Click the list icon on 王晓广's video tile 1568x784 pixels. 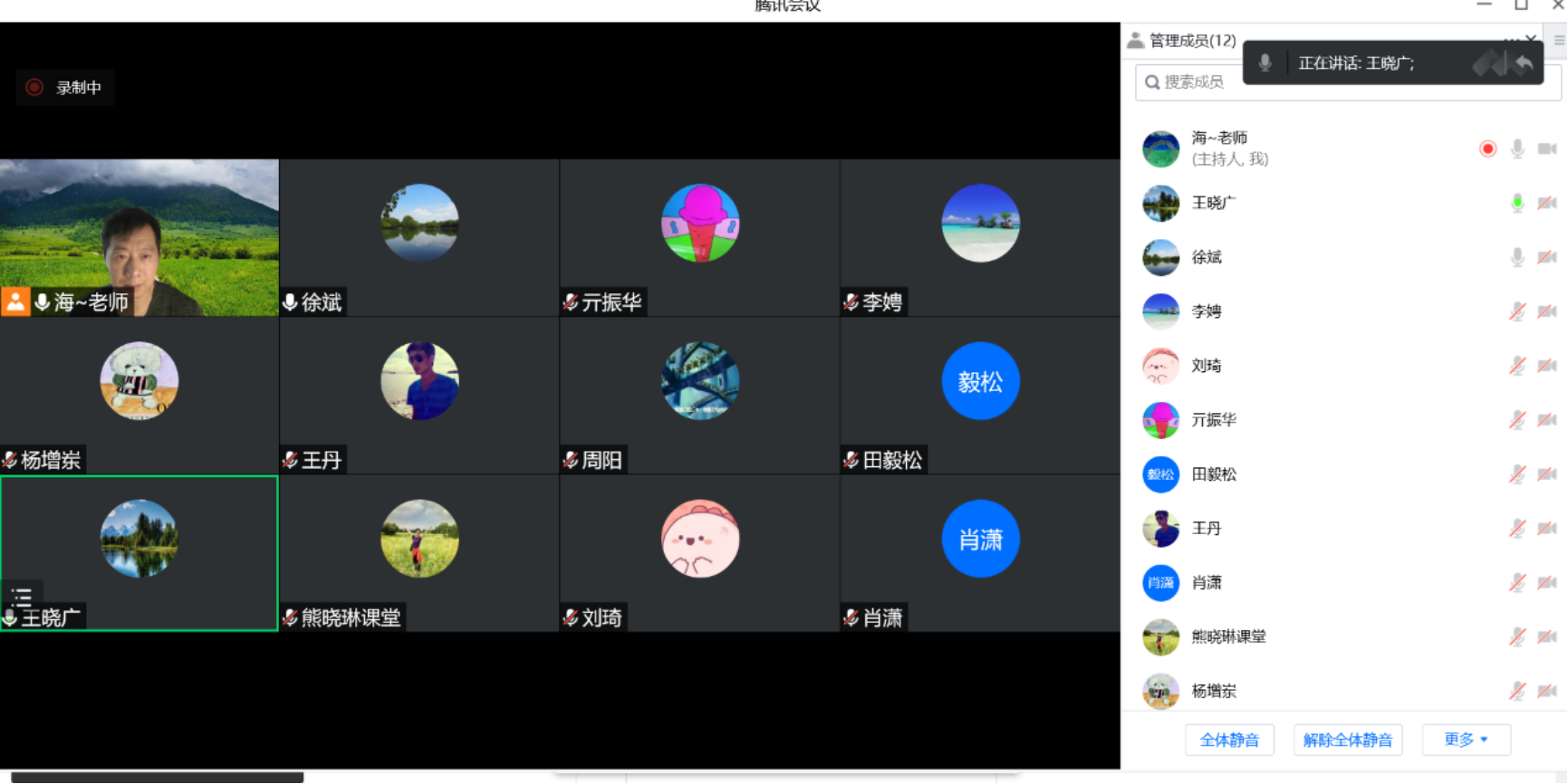(21, 596)
